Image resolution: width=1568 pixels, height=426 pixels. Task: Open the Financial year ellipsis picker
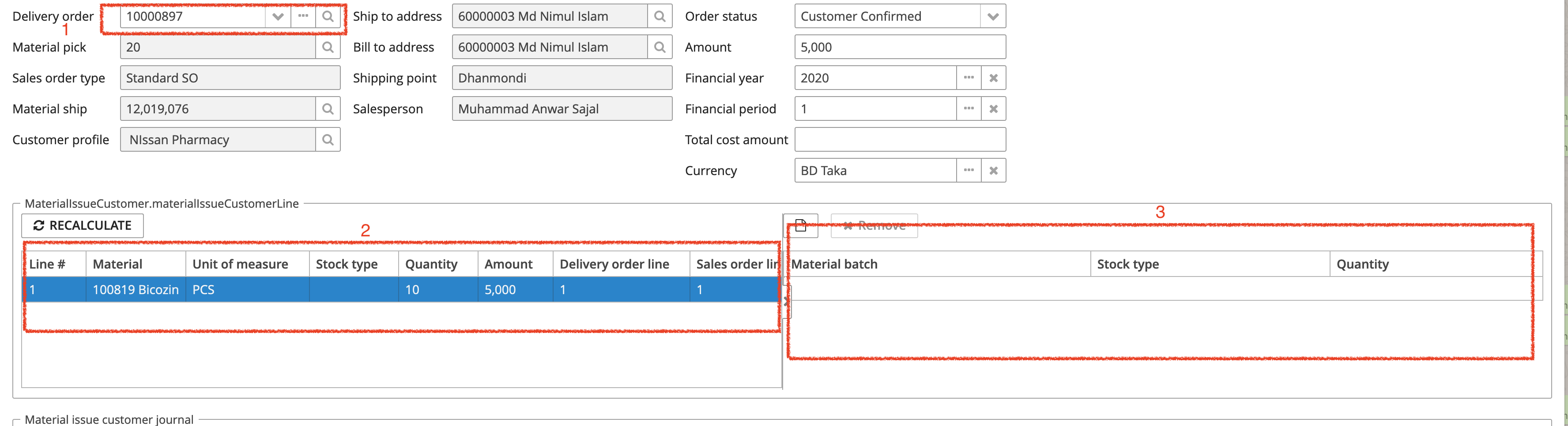point(969,78)
